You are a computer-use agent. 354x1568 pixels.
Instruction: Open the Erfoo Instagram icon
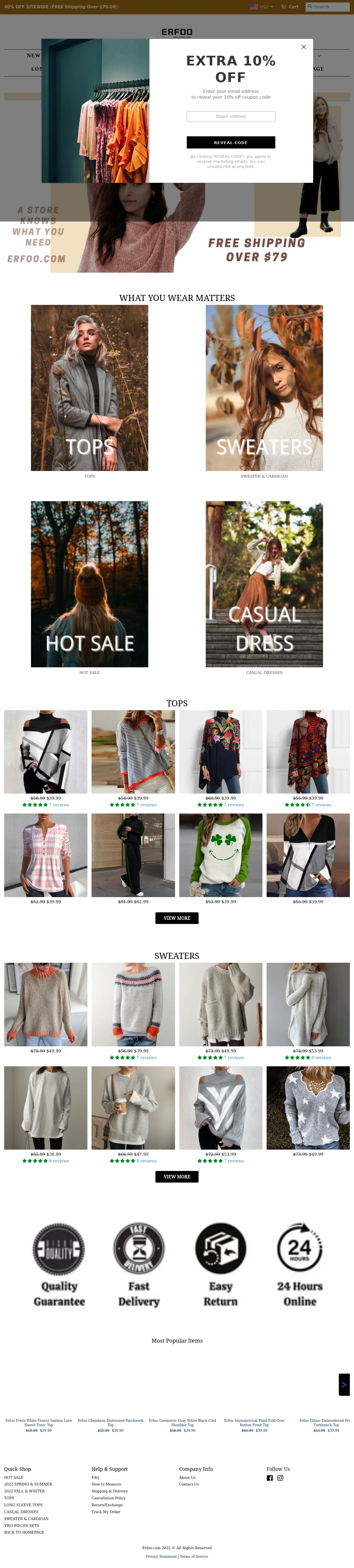[x=280, y=1478]
